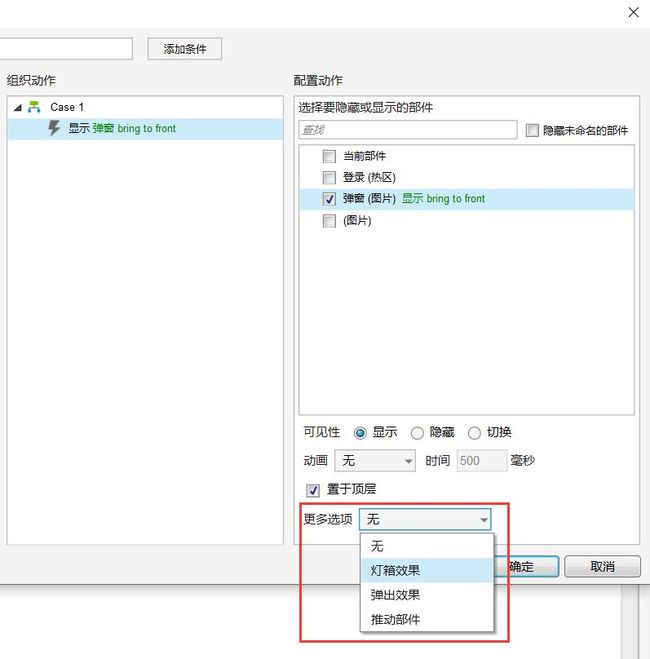Image resolution: width=650 pixels, height=659 pixels.
Task: Click the 当前部件 row label
Action: (364, 156)
